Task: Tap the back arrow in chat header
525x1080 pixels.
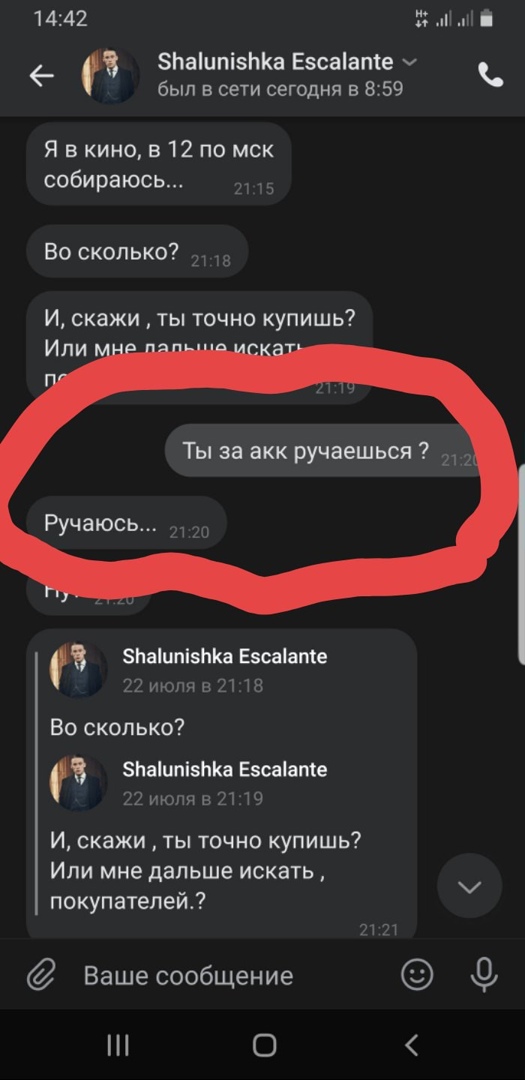Action: (41, 76)
